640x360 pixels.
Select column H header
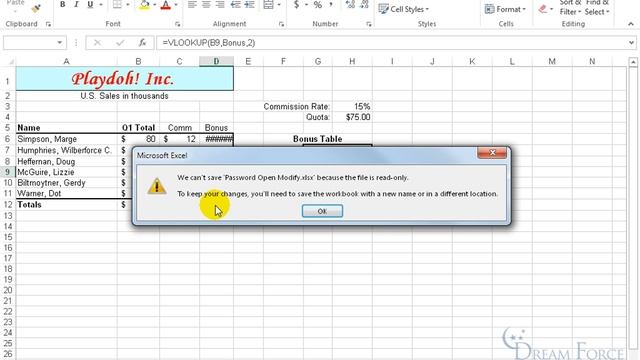(352, 61)
